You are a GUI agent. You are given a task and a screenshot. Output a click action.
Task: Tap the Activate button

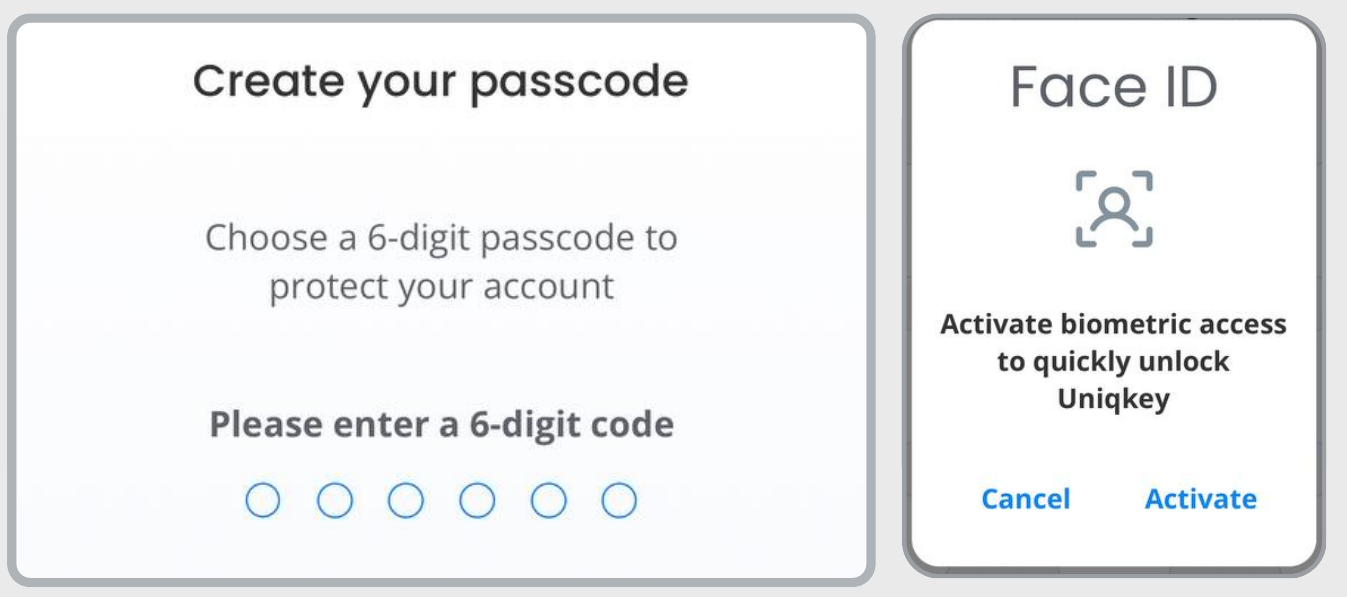(1201, 498)
